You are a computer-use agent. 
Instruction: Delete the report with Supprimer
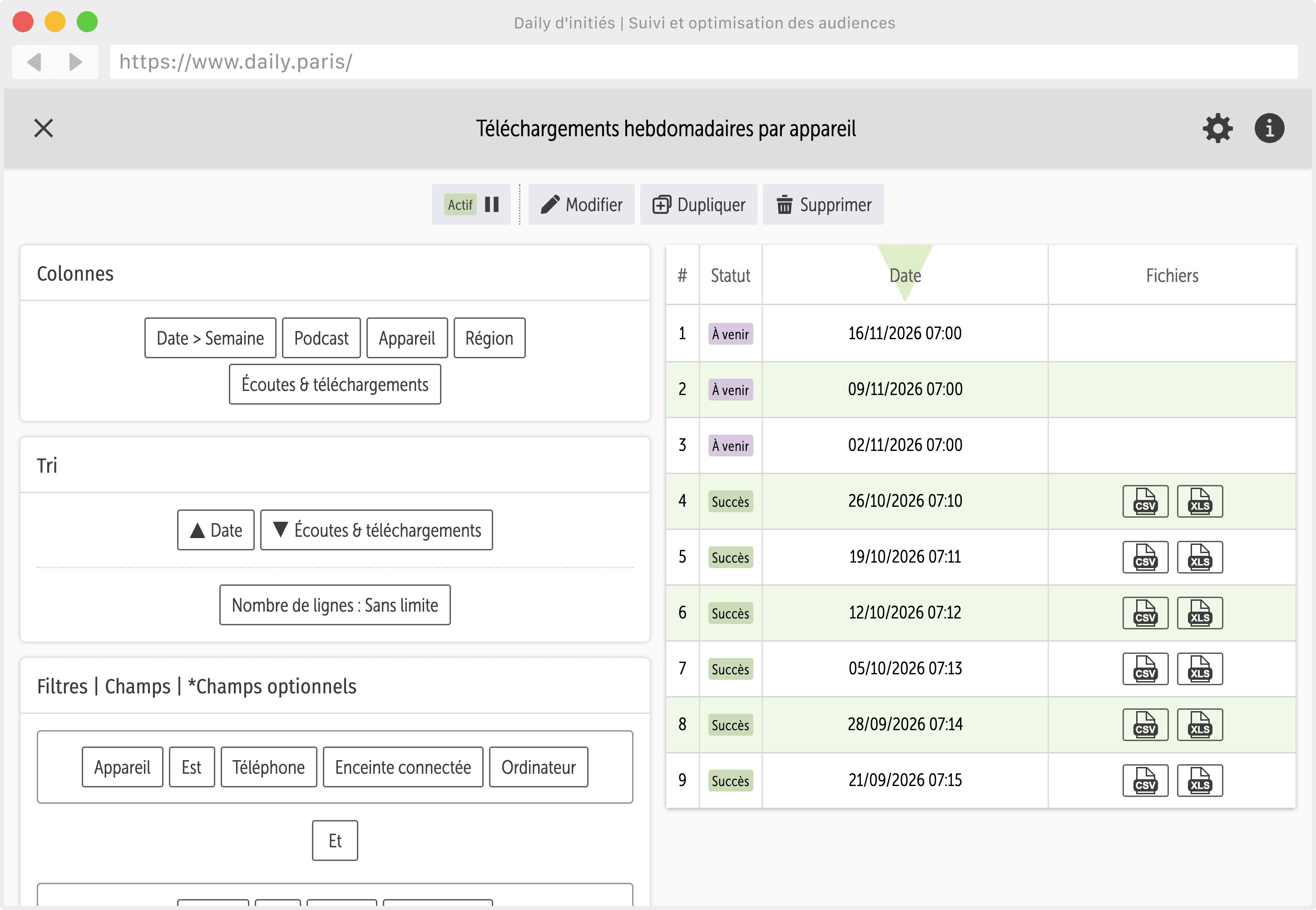click(x=823, y=204)
